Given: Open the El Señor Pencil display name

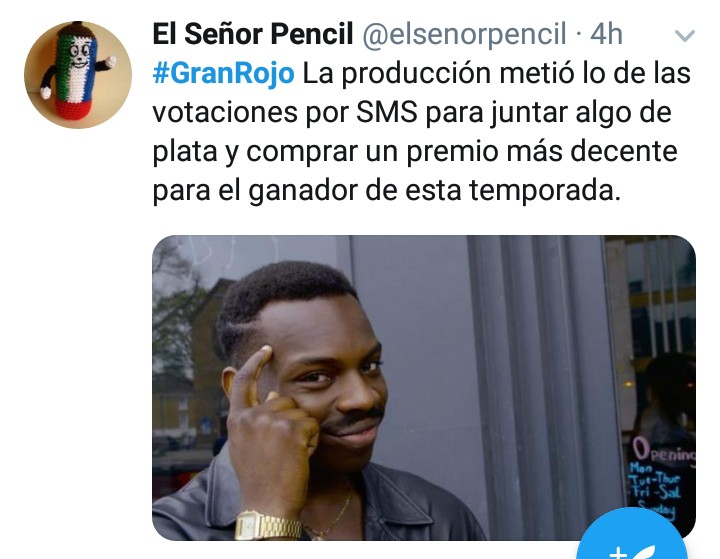Looking at the screenshot, I should point(253,34).
